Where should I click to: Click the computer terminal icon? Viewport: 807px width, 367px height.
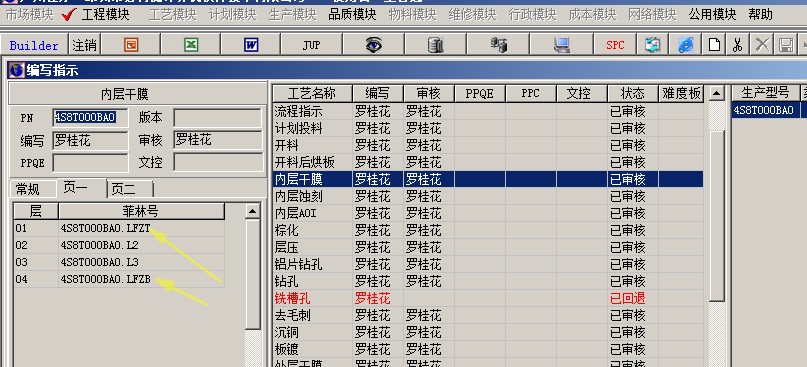pyautogui.click(x=562, y=45)
